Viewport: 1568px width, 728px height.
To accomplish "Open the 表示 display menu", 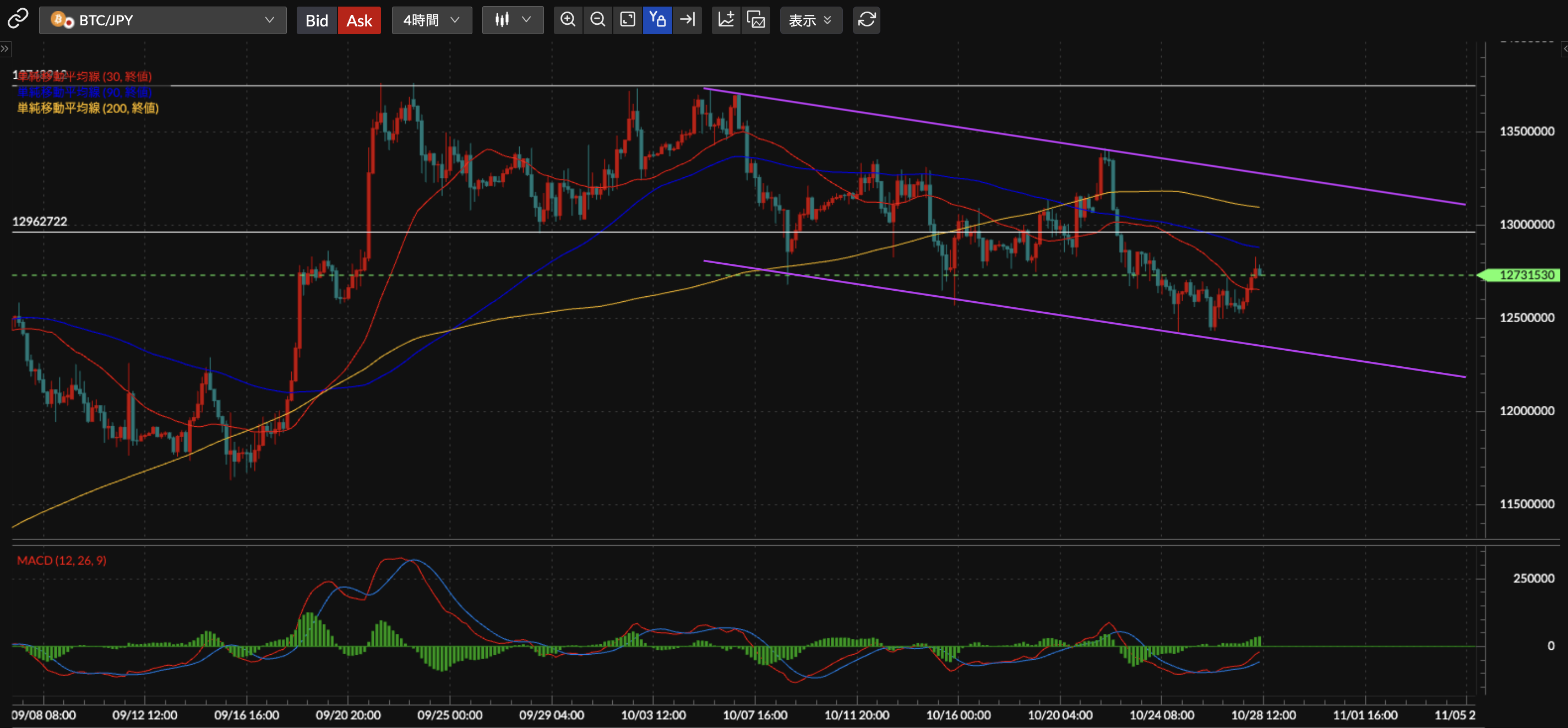I will (811, 20).
